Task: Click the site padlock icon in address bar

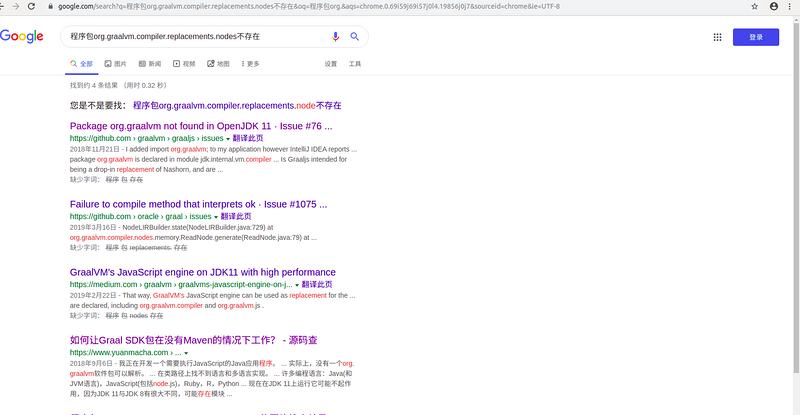Action: point(51,6)
